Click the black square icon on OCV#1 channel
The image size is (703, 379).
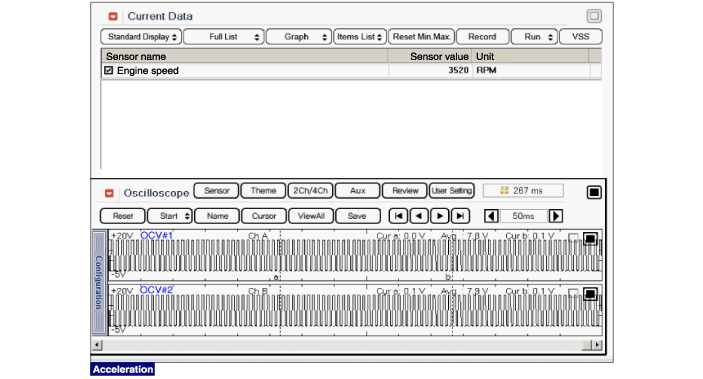pos(590,239)
